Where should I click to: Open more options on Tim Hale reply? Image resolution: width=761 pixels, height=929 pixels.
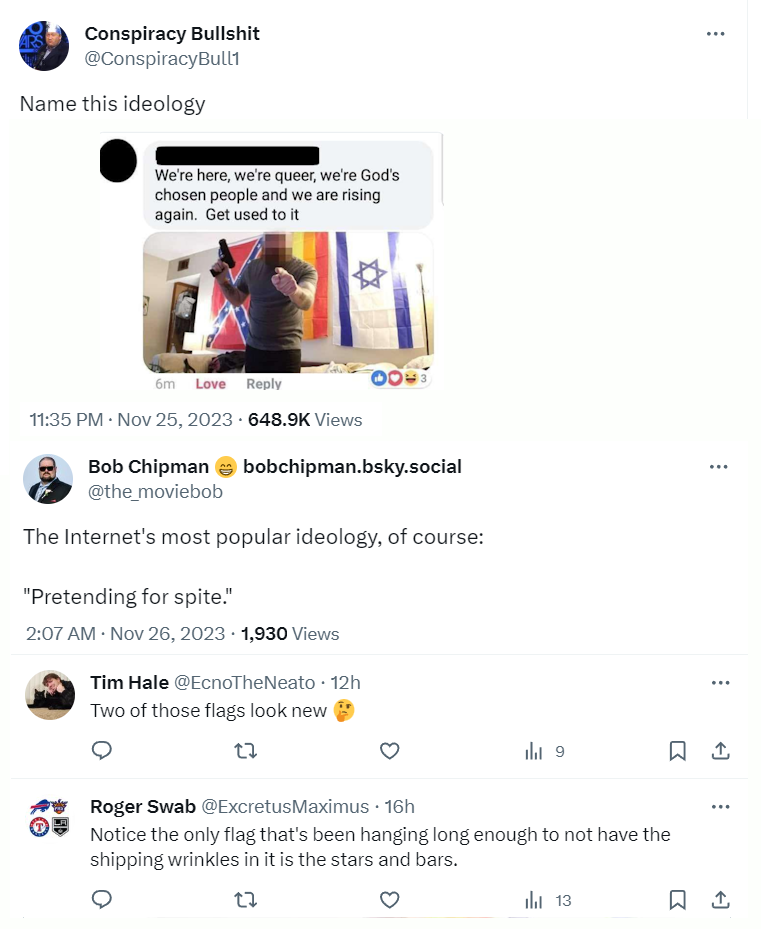pos(720,683)
